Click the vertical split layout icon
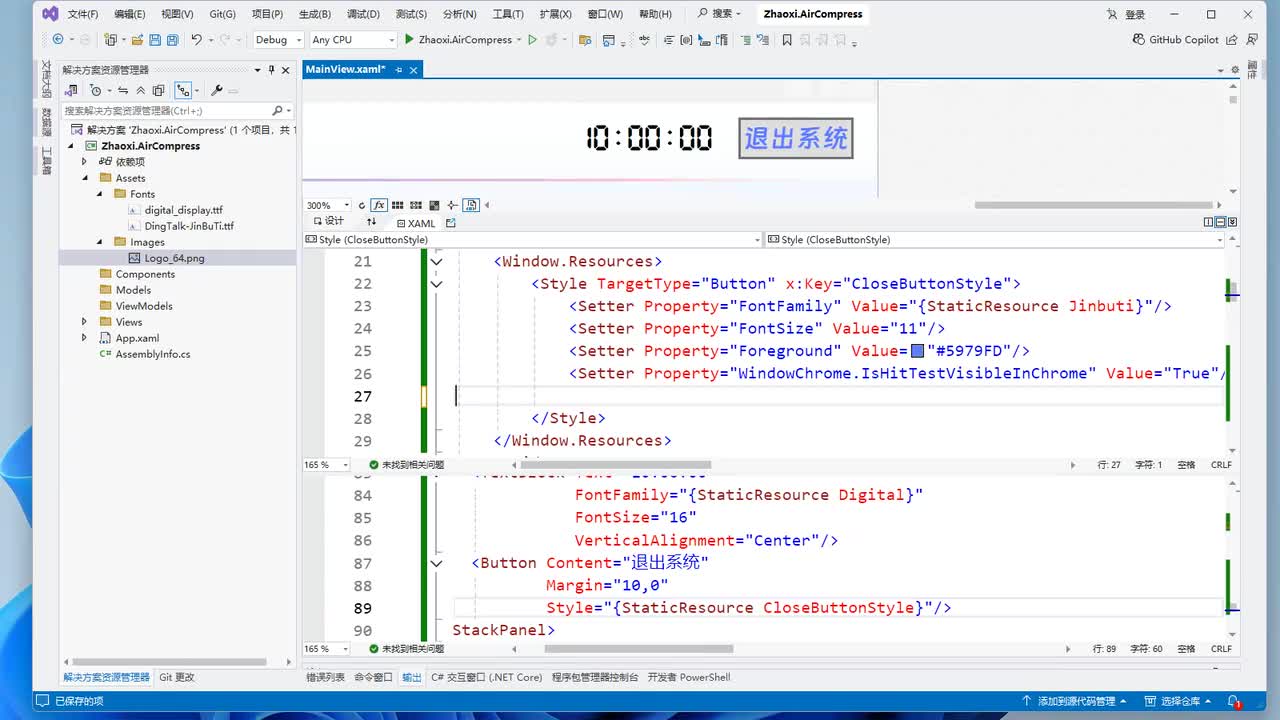Screen dimensions: 1280x720 tap(1208, 222)
